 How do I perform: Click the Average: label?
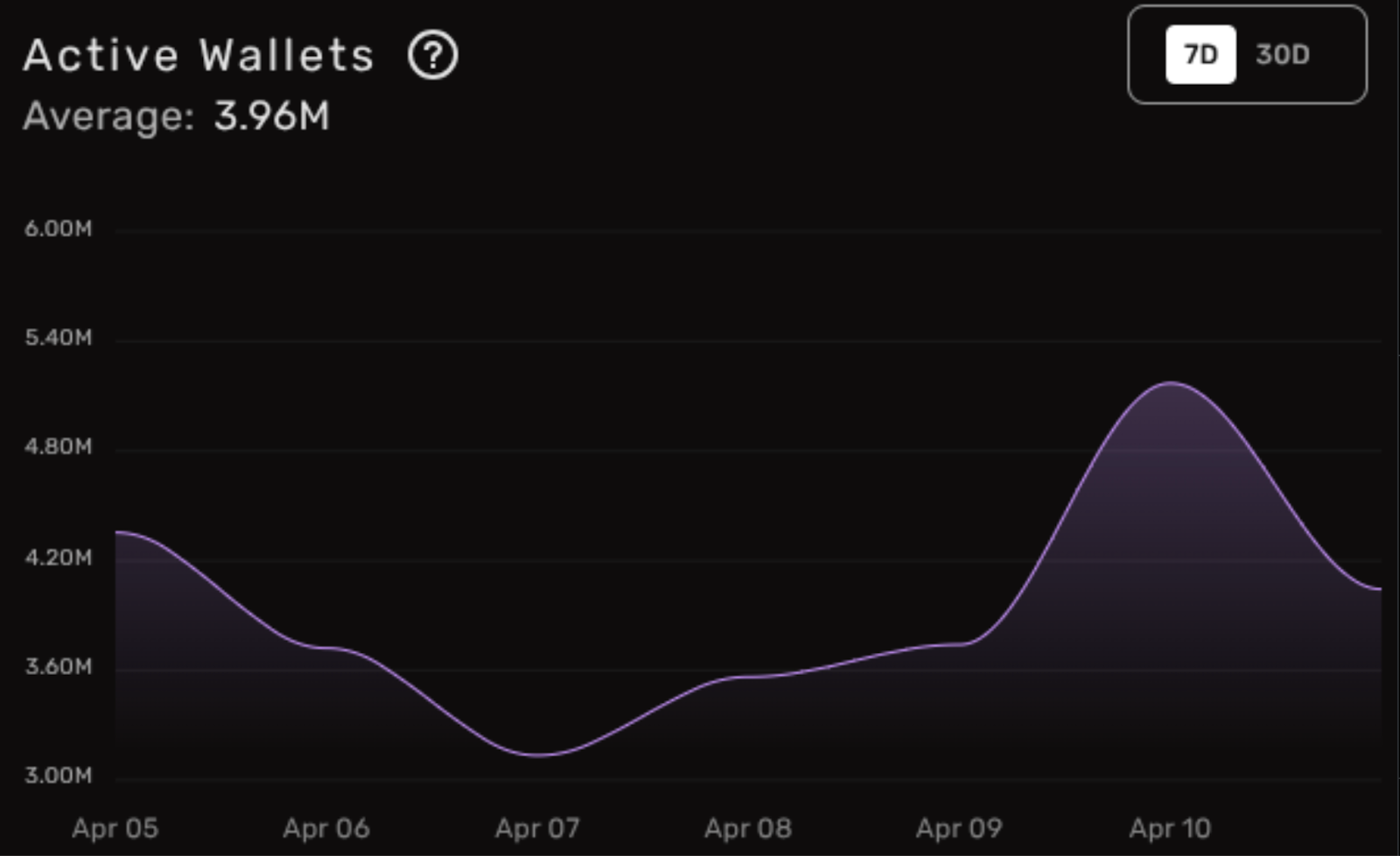(x=108, y=116)
